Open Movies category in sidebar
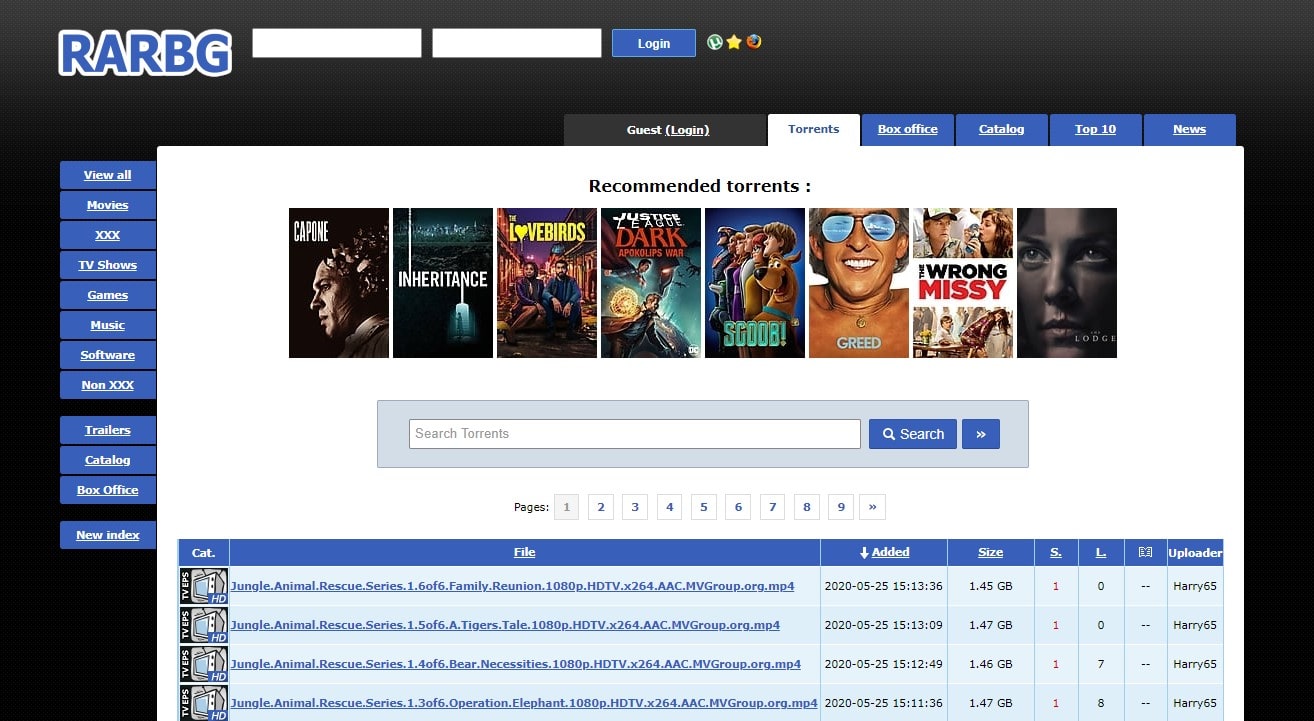1314x721 pixels. coord(108,205)
